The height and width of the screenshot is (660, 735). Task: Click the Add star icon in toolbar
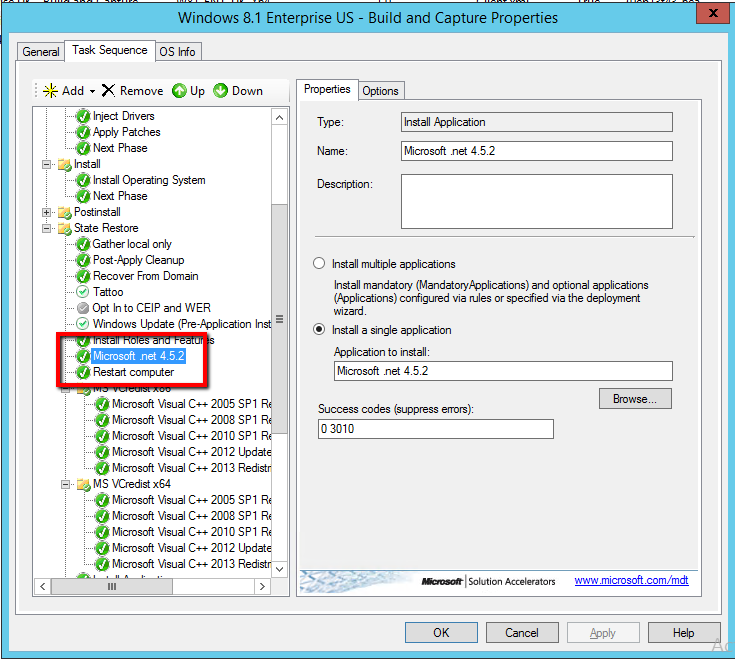50,90
